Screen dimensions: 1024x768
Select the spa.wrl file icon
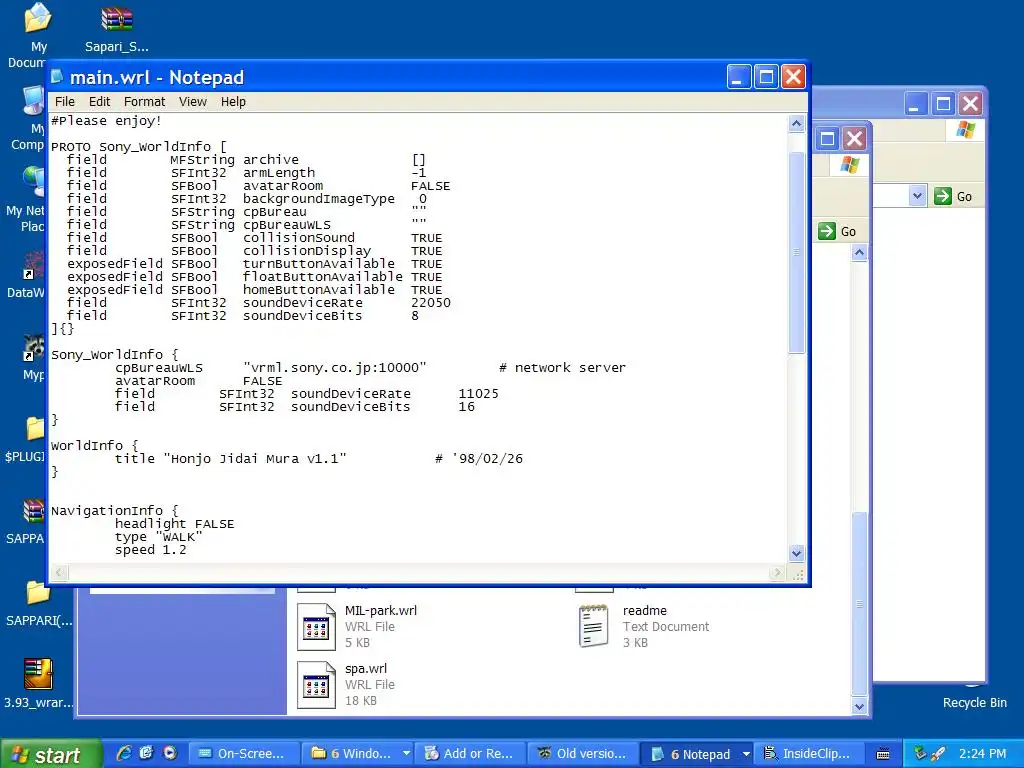(316, 684)
